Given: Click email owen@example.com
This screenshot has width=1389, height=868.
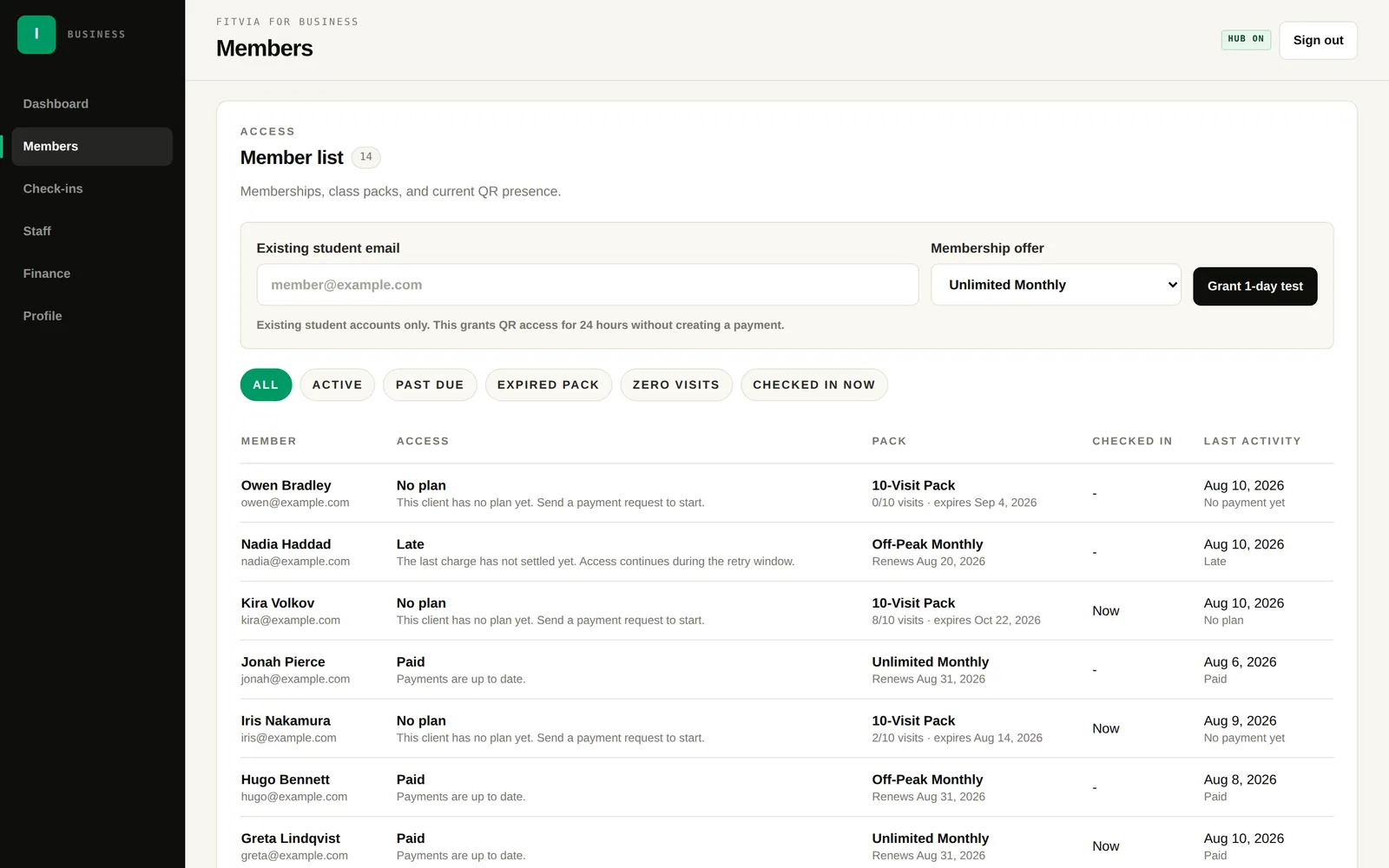Looking at the screenshot, I should click(x=295, y=503).
